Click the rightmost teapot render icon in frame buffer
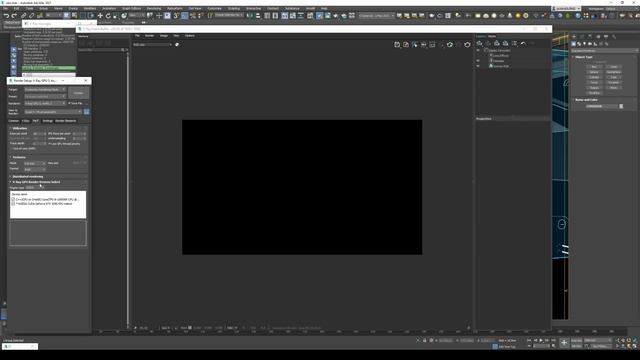Image resolution: width=640 pixels, height=360 pixels. [467, 44]
